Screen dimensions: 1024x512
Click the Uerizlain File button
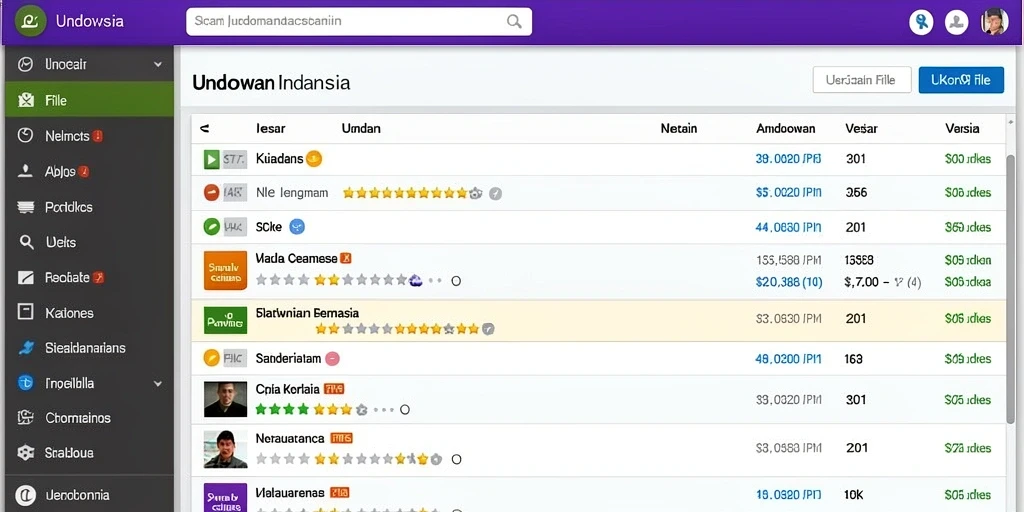click(861, 80)
